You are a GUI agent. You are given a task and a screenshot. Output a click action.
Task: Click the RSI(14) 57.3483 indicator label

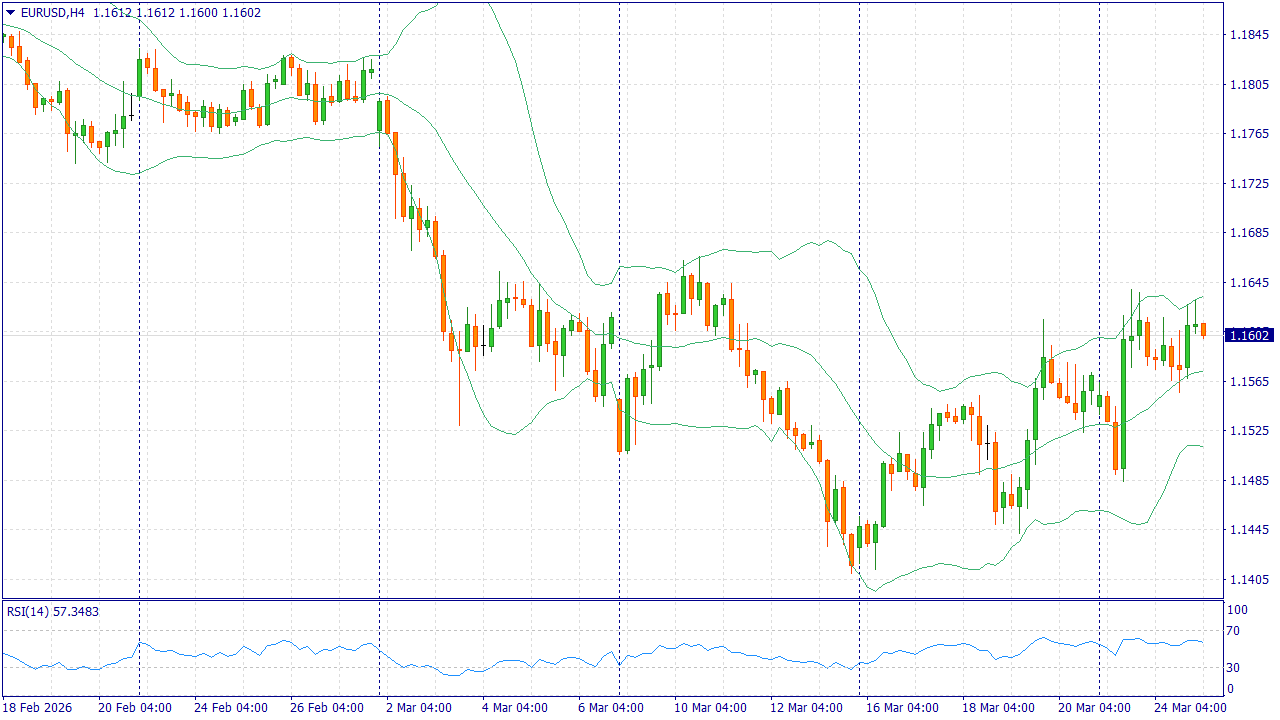click(x=53, y=611)
